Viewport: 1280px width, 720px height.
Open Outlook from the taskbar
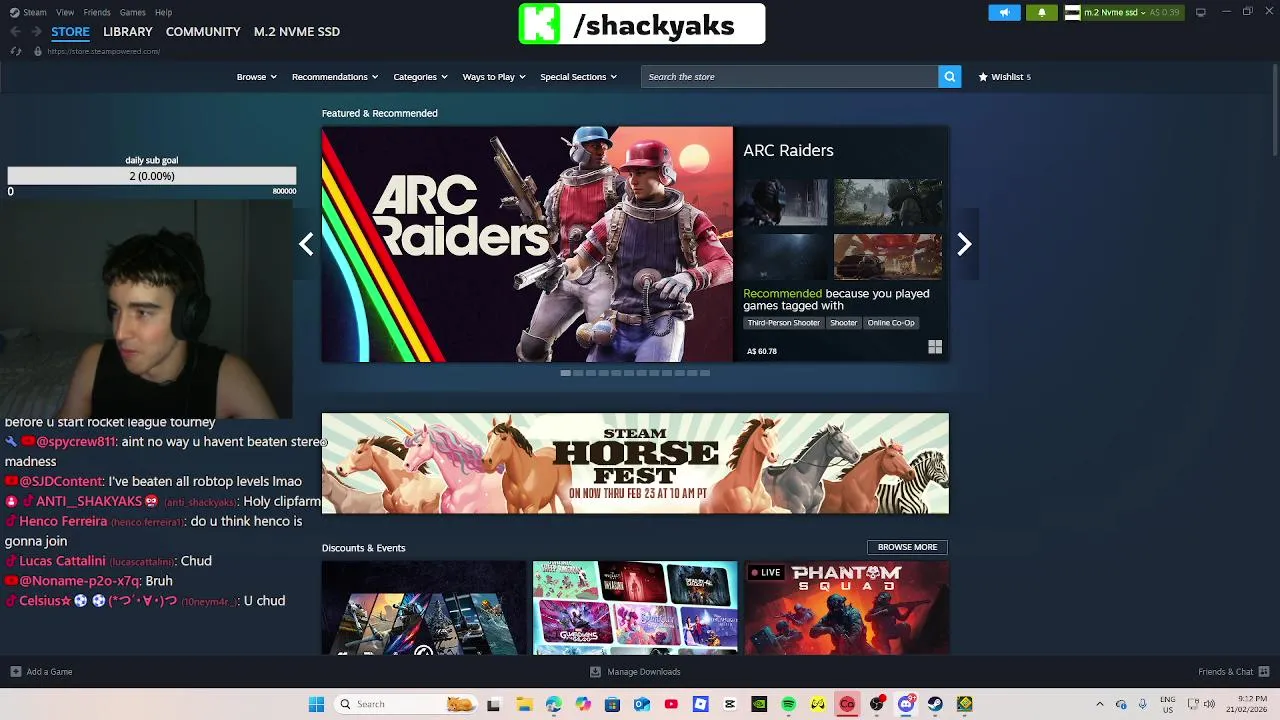[641, 704]
